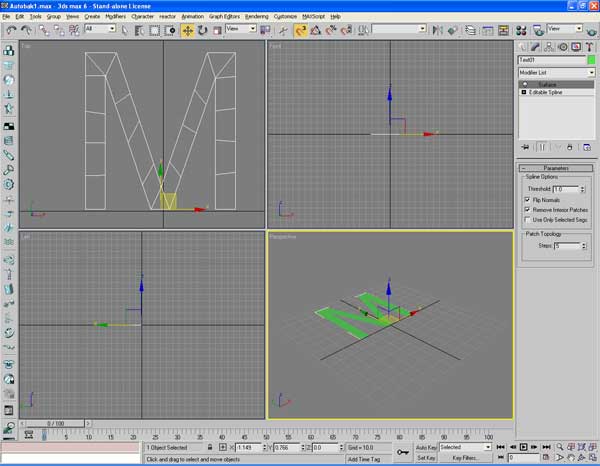Click the X coordinate input field
This screenshot has height=466, width=600.
pos(248,447)
